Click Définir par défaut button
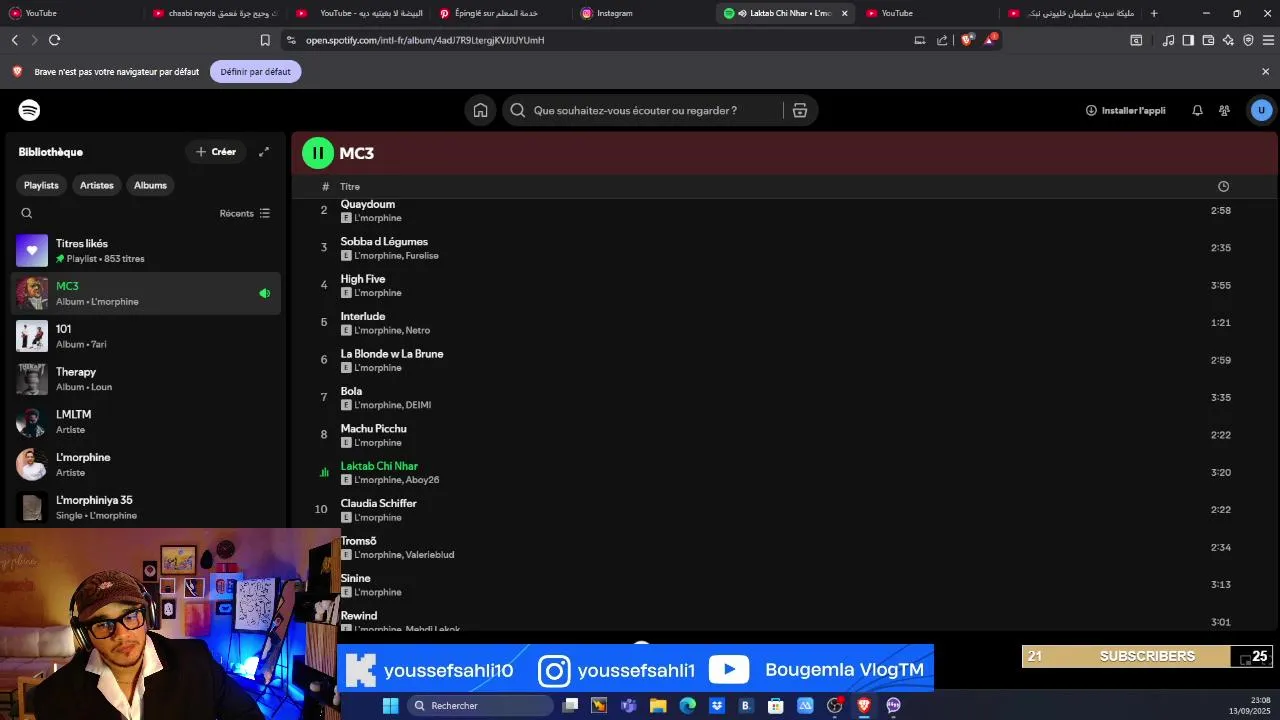The height and width of the screenshot is (720, 1280). 256,72
